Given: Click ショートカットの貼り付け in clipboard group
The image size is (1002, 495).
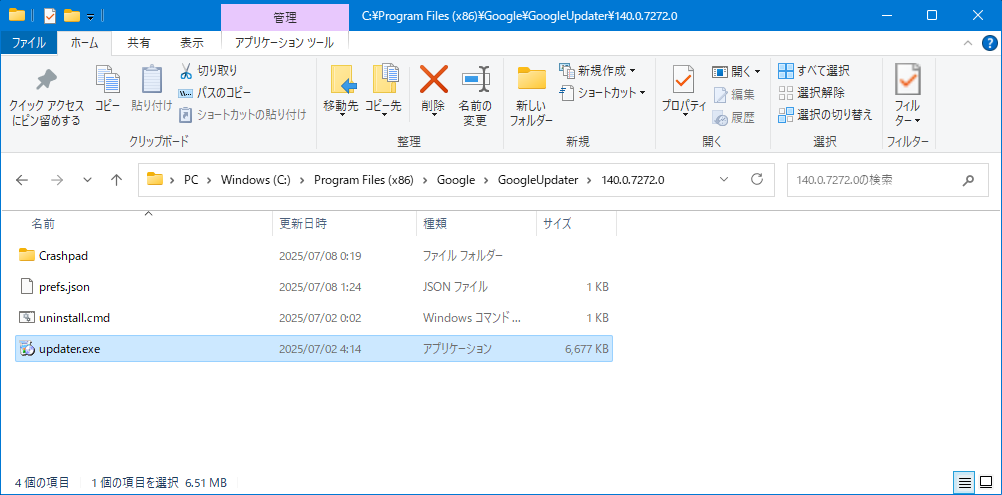Looking at the screenshot, I should [x=242, y=115].
